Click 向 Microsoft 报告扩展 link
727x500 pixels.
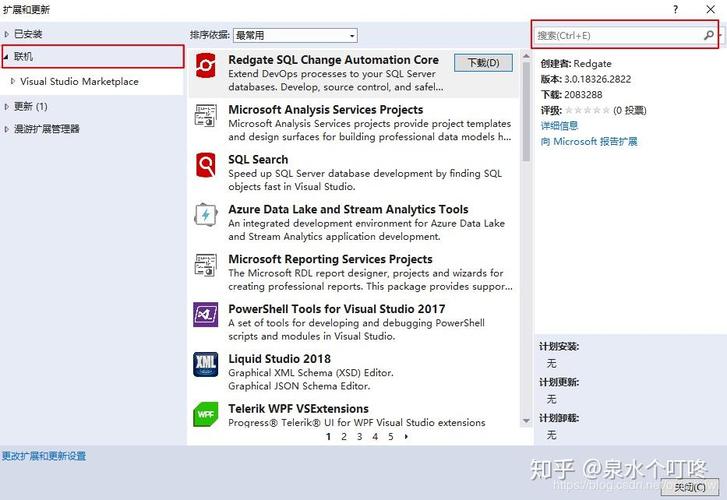(x=589, y=141)
